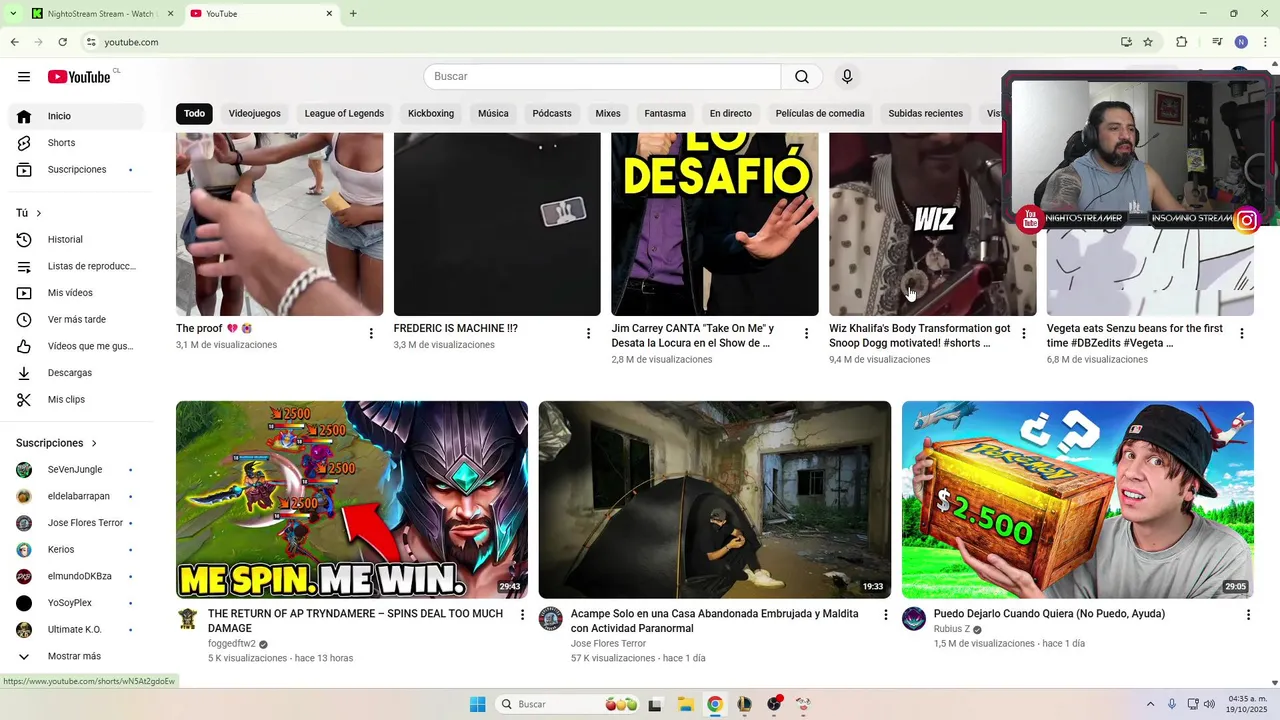Screen dimensions: 1280x720
Task: Open Ultimate K.O. subscription channel
Action: (x=76, y=630)
